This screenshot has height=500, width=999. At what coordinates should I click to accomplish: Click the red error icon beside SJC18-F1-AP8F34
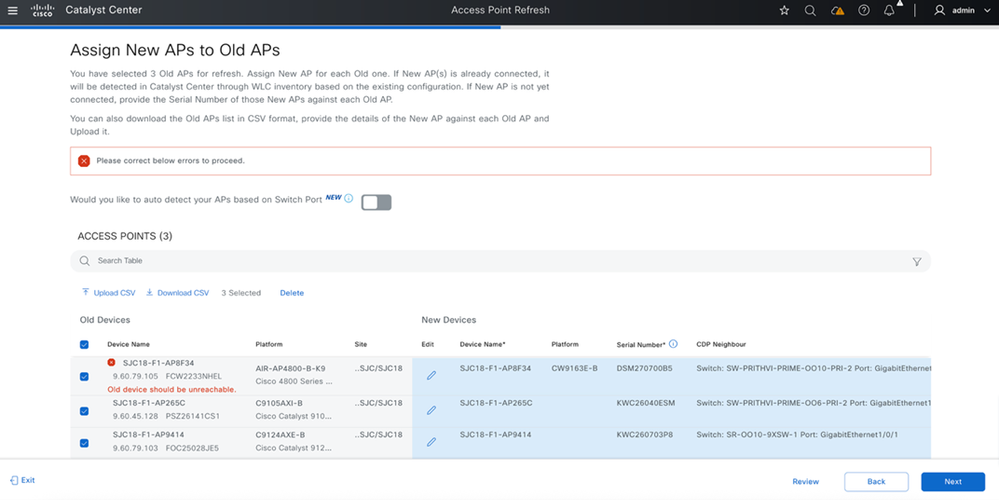pyautogui.click(x=111, y=362)
